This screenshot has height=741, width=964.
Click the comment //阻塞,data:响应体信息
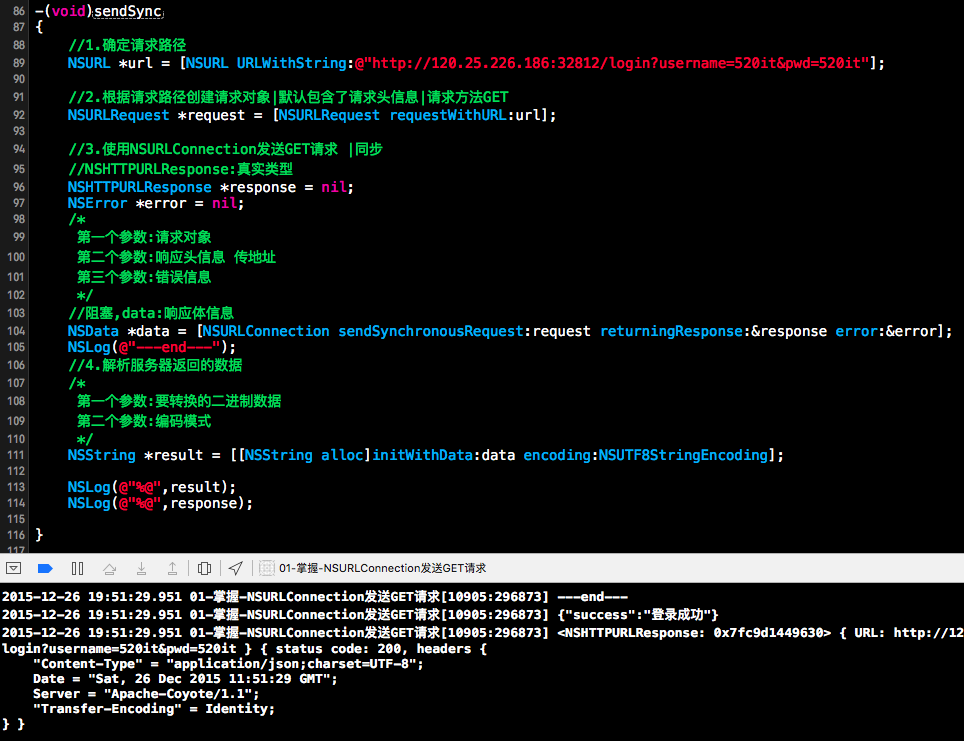(151, 313)
